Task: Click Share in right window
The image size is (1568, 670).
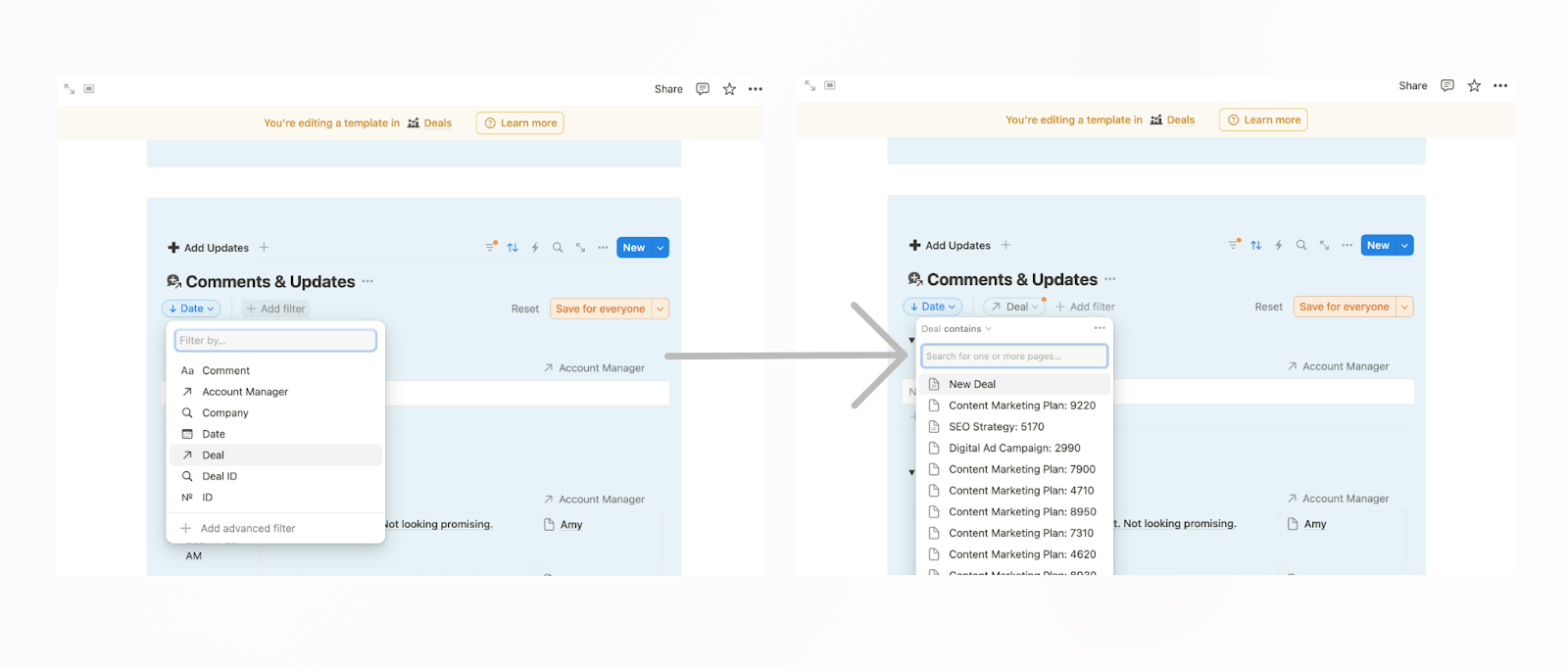Action: (x=1413, y=86)
